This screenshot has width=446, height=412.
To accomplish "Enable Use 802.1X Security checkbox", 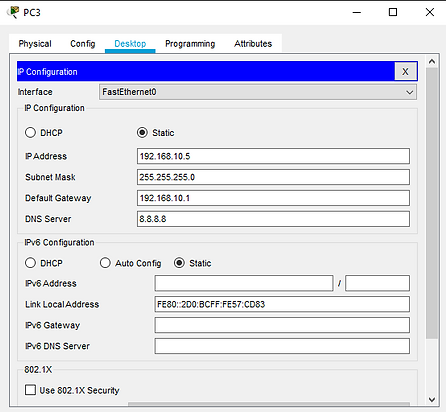I will point(30,390).
